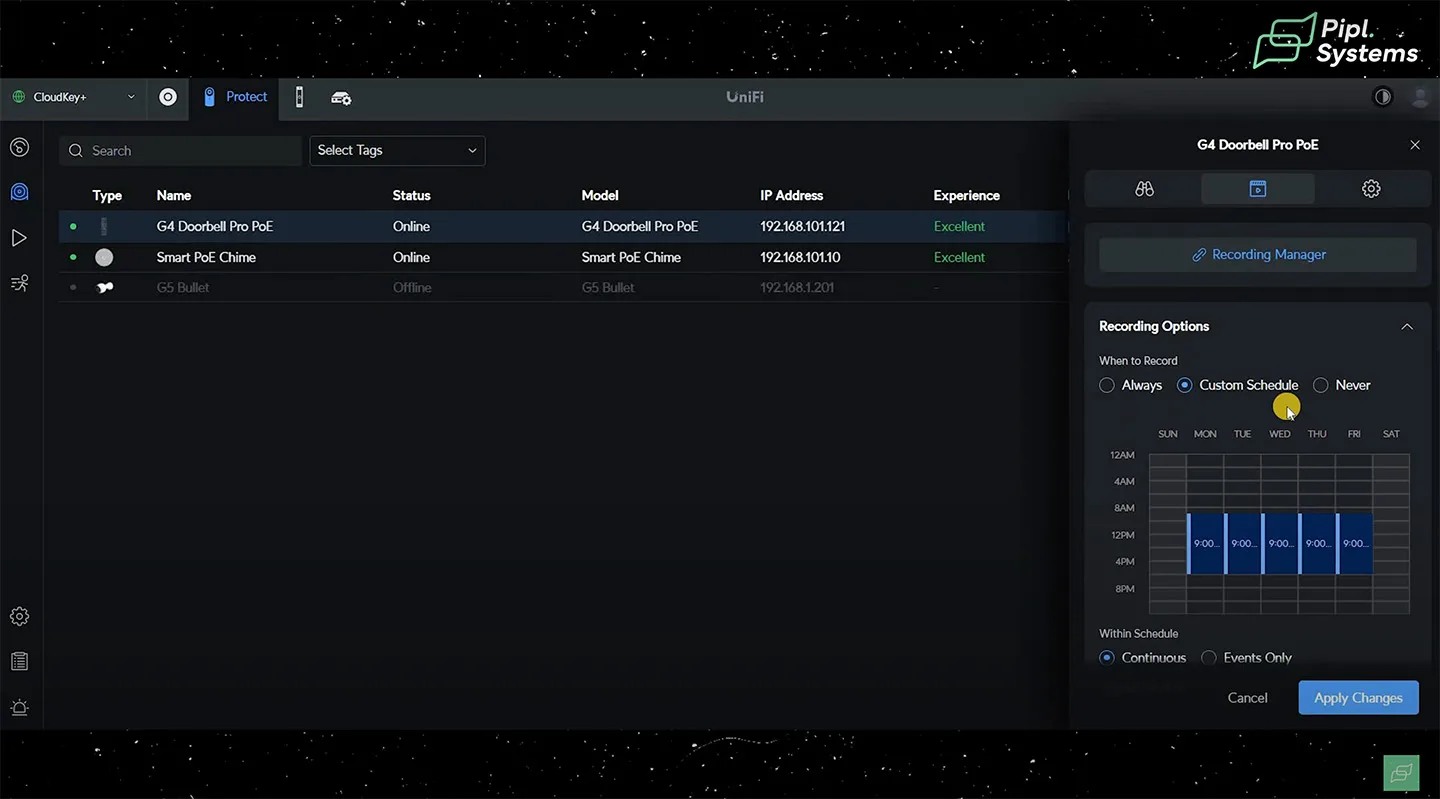Open the system log list sidebar icon
The height and width of the screenshot is (799, 1440).
click(19, 662)
